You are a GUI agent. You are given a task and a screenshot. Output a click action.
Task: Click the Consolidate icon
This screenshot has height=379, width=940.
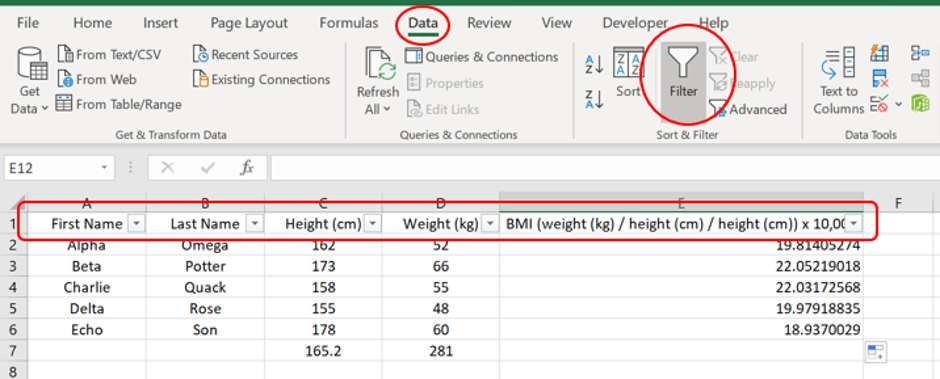tap(920, 53)
